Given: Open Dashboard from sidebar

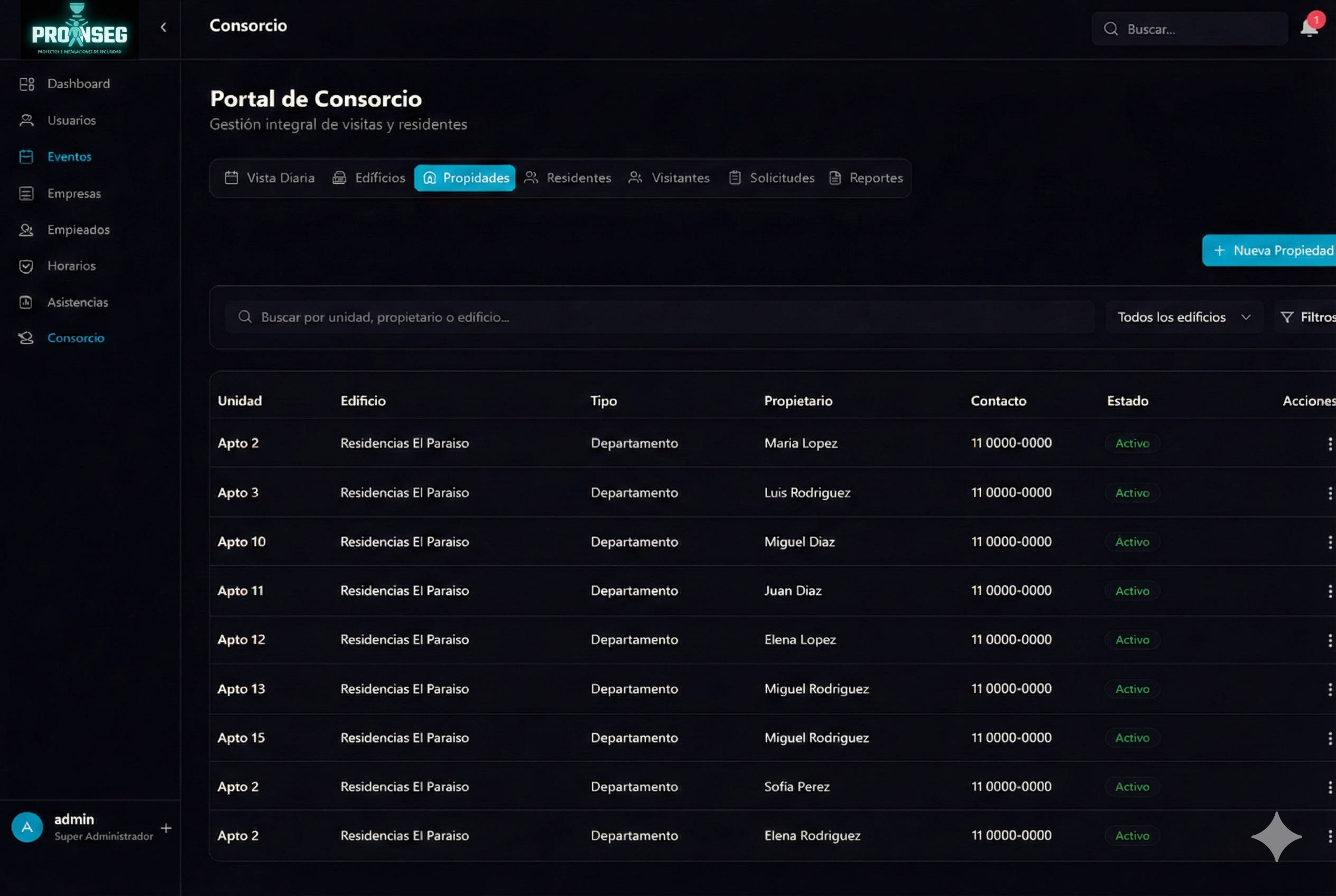Looking at the screenshot, I should point(78,84).
